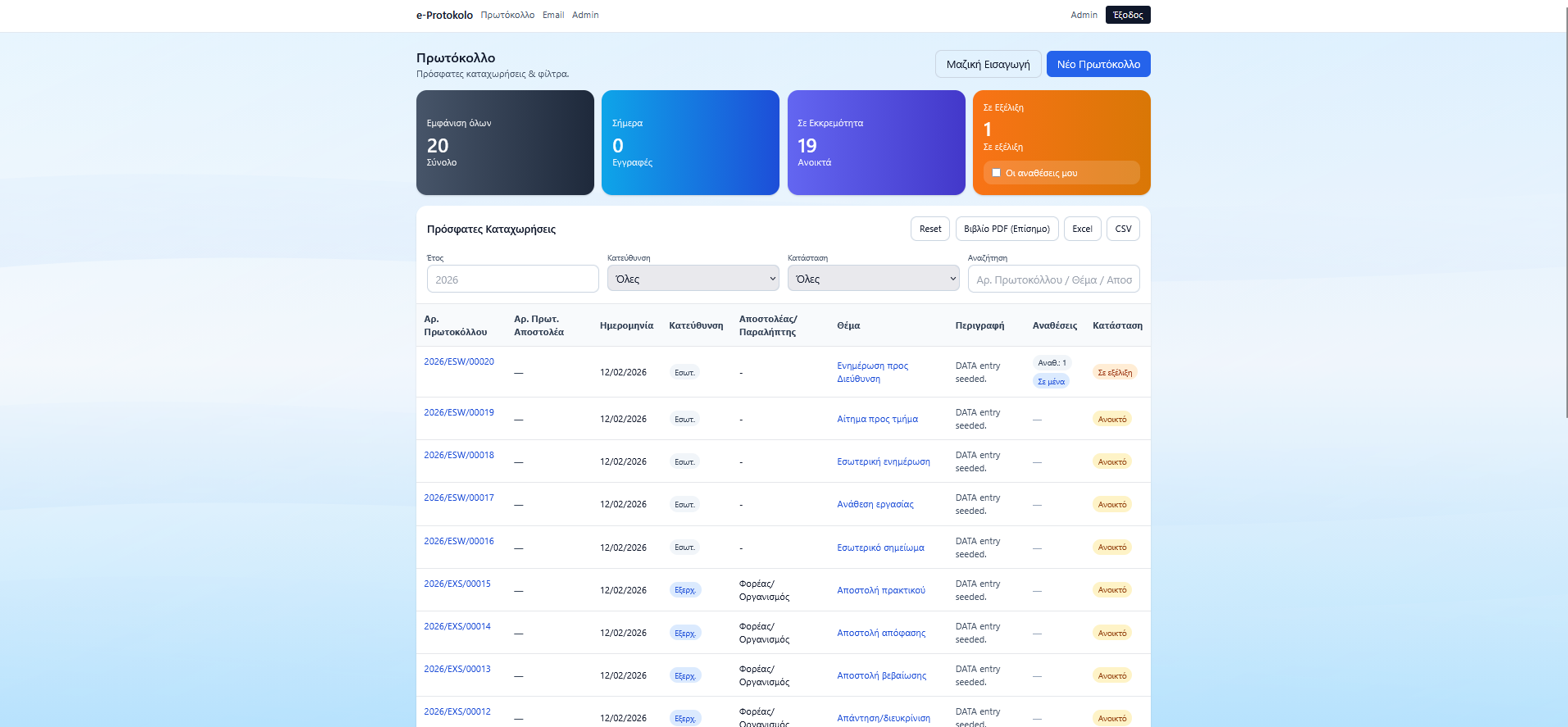The width and height of the screenshot is (1568, 727).
Task: Select the 'Εμφάνιση όλων' summary card
Action: [x=505, y=143]
